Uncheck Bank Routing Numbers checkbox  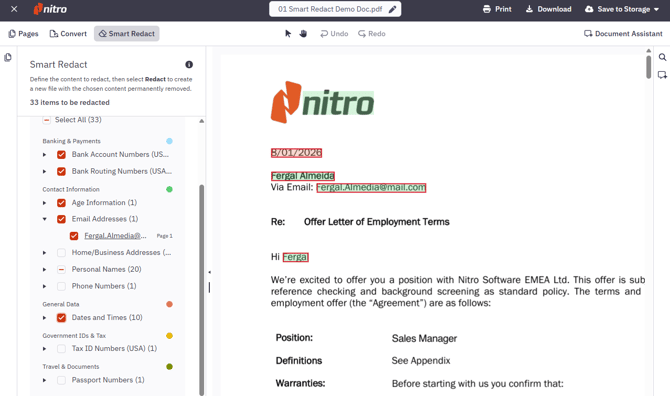point(61,171)
